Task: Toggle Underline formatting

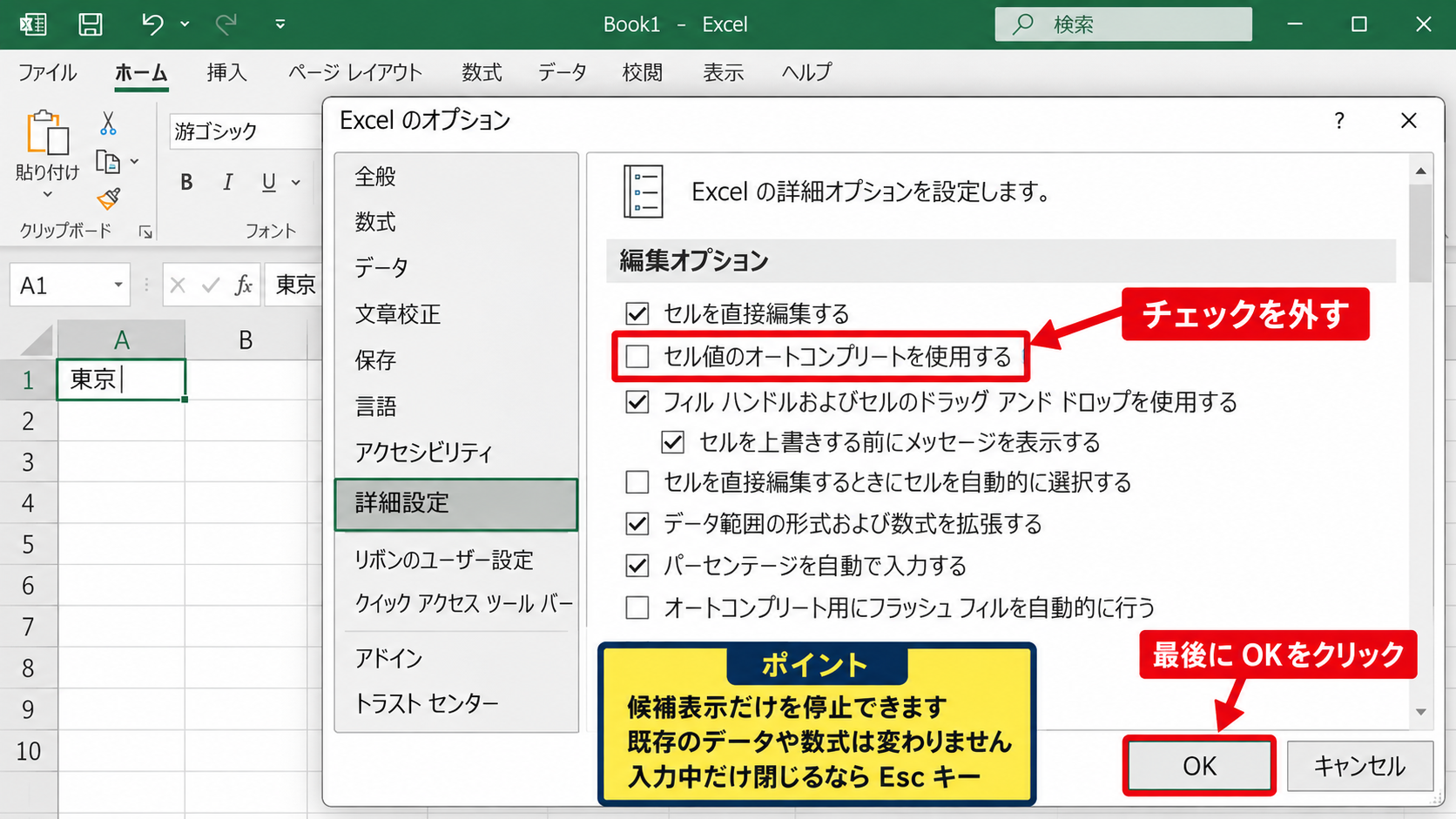Action: pyautogui.click(x=269, y=182)
